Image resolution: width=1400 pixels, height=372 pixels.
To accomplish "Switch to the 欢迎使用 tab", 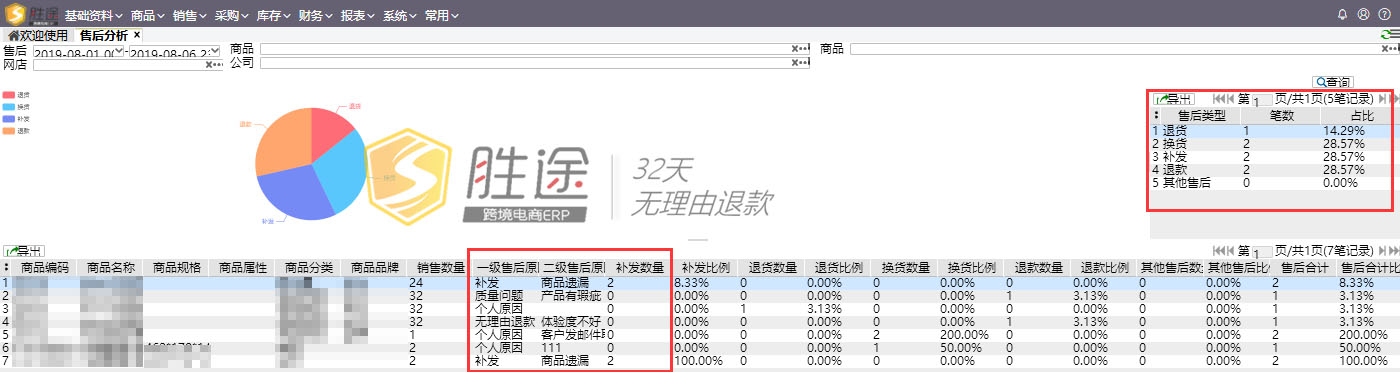I will (38, 35).
